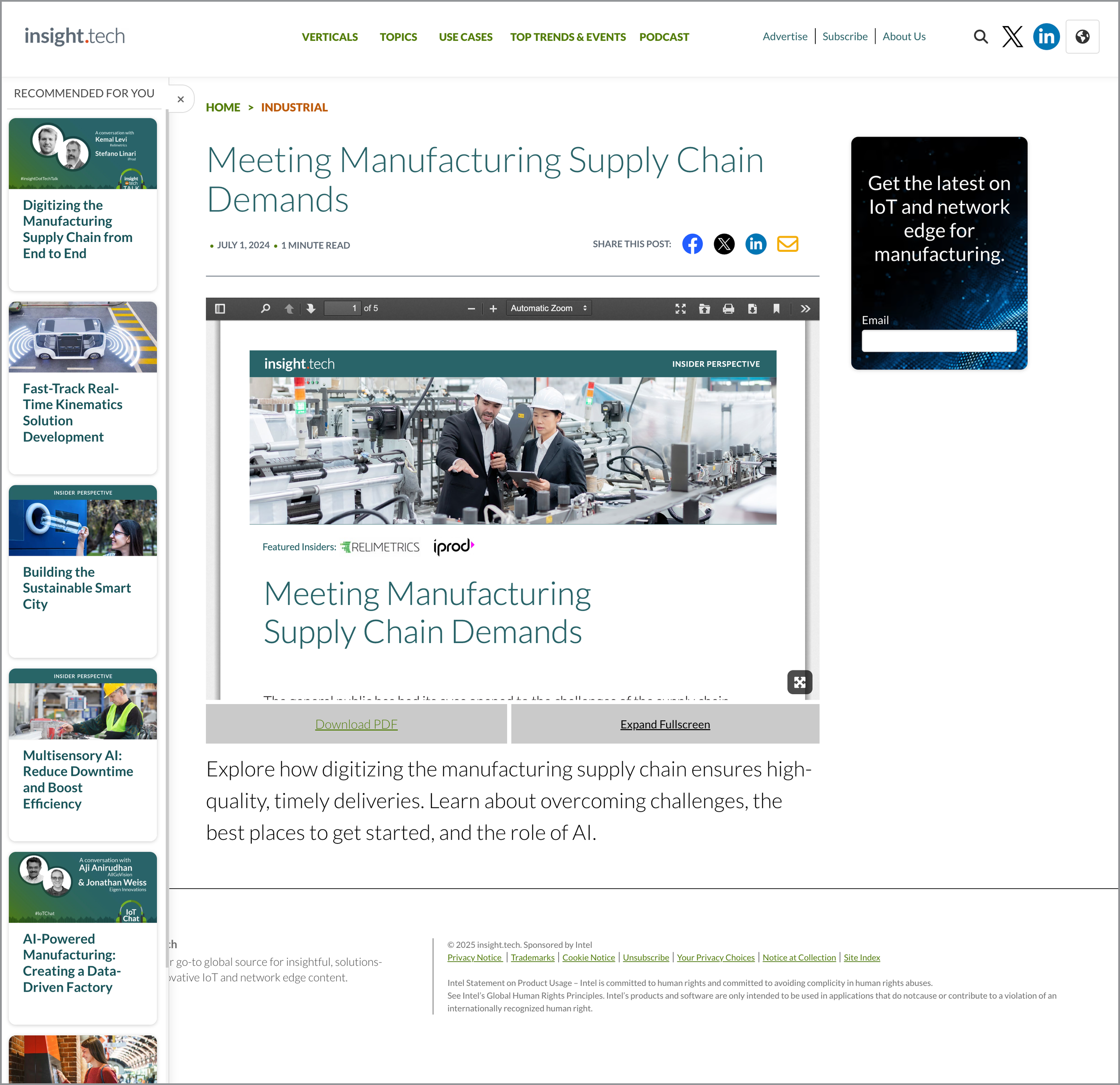Open the Automatic Zoom dropdown

(548, 308)
